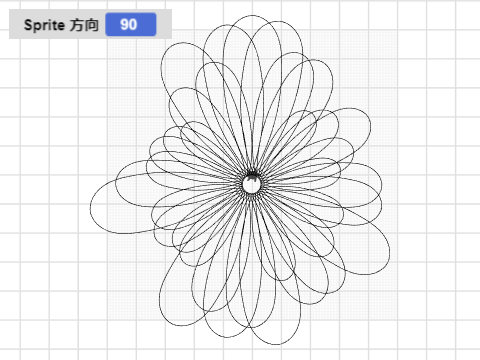Click the small sprite at the flower center
480x360 pixels.
point(252,178)
